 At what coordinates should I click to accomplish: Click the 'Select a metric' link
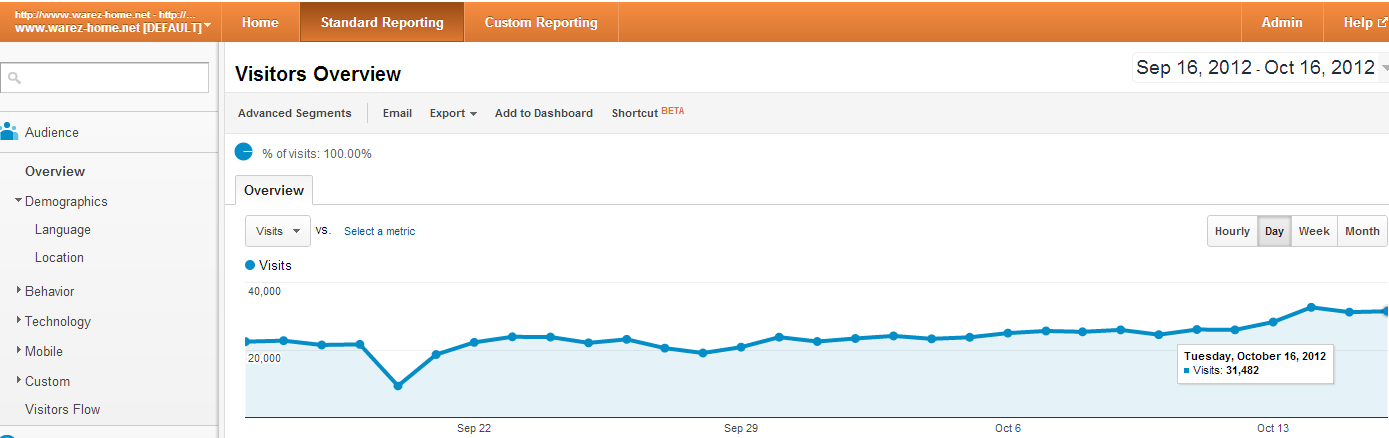[x=379, y=231]
